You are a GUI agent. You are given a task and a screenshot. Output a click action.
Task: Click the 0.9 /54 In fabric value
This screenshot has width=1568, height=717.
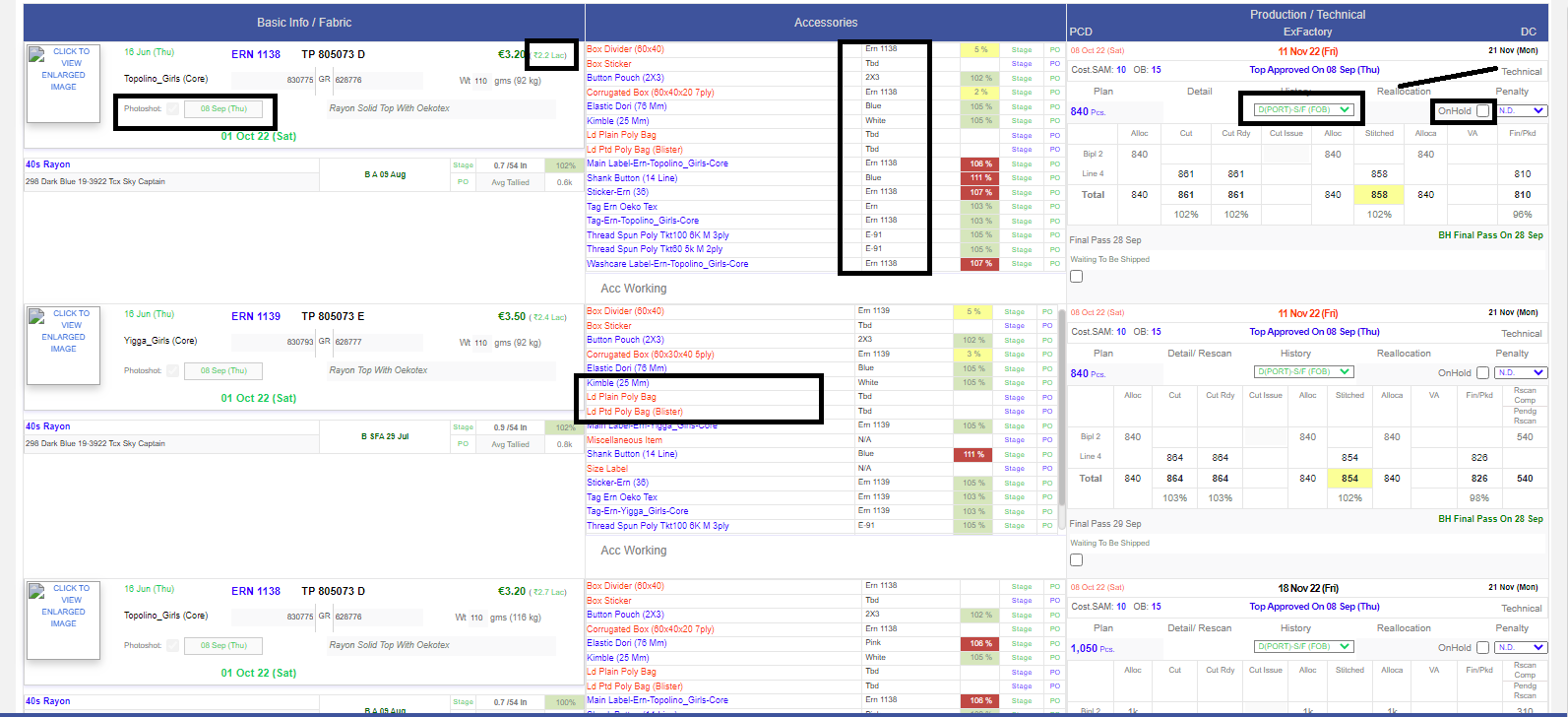(511, 427)
